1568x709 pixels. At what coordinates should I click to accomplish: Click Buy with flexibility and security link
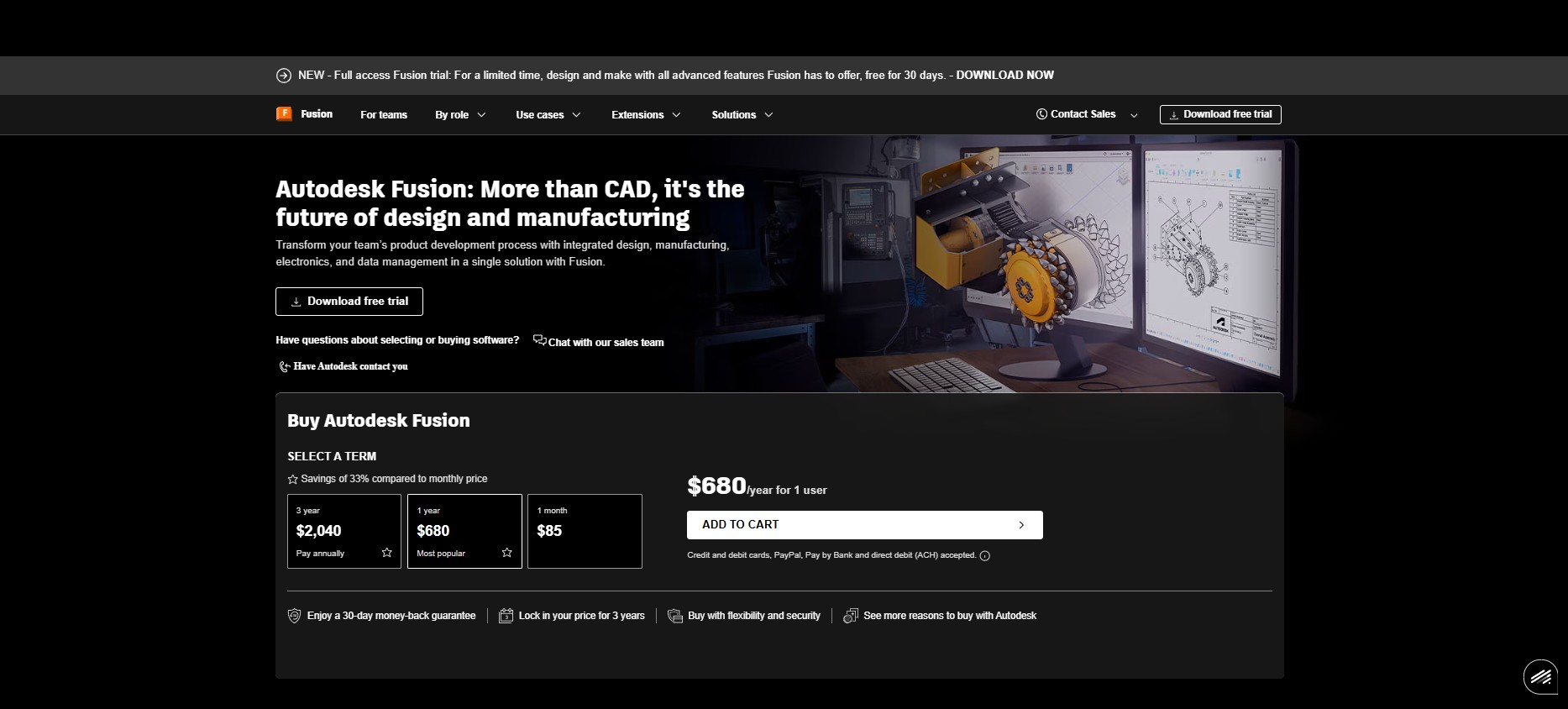point(754,616)
